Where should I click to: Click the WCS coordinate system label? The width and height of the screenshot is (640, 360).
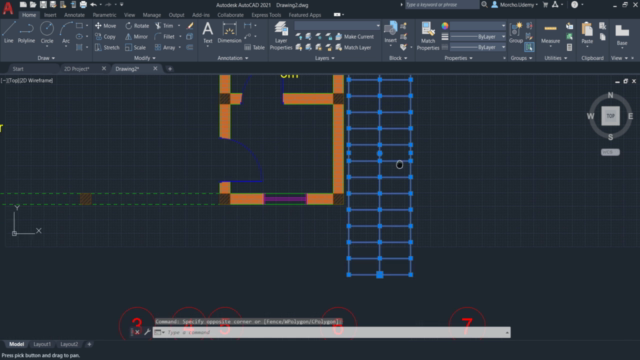point(610,152)
